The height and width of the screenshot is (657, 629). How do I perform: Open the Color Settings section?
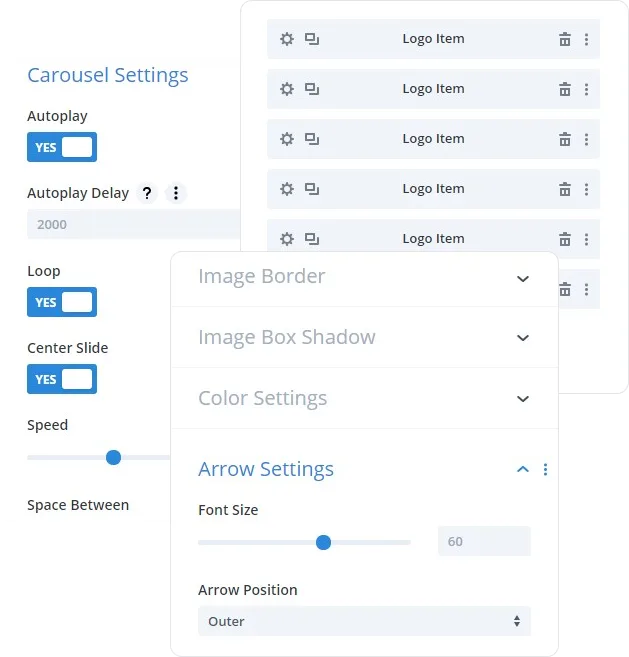pos(523,399)
